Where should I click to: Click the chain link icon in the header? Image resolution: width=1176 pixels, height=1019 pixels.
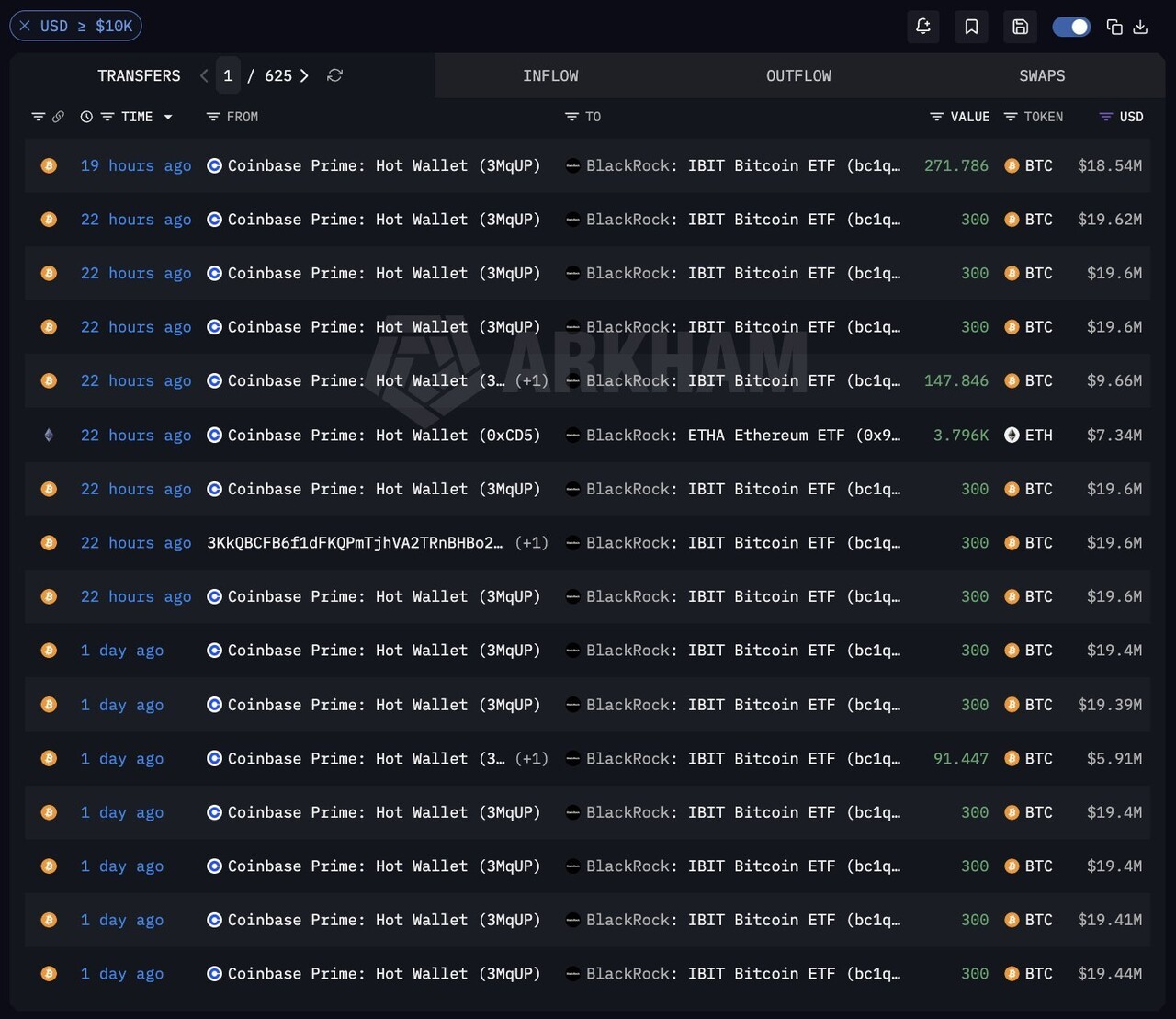pos(58,117)
